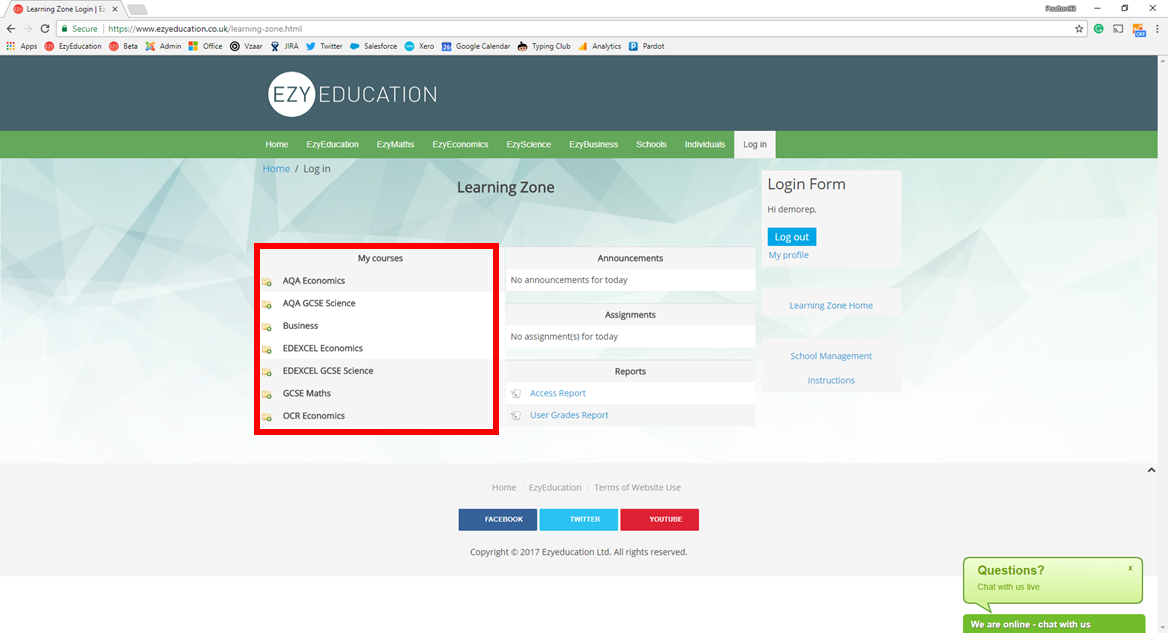Toggle the bookmark star for this page
1168x633 pixels.
coord(1079,28)
